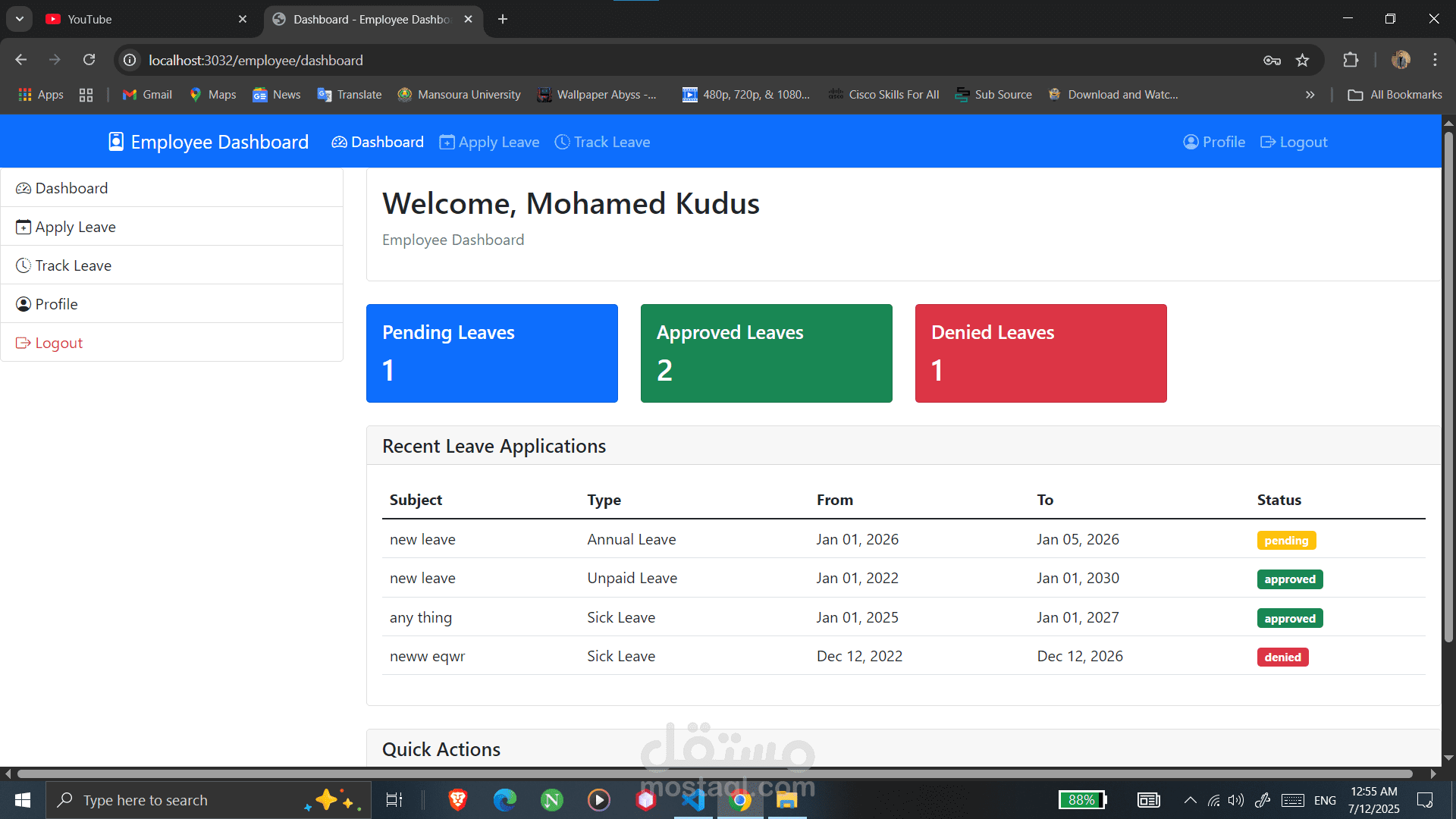
Task: Select Profile in the left sidebar
Action: [171, 304]
